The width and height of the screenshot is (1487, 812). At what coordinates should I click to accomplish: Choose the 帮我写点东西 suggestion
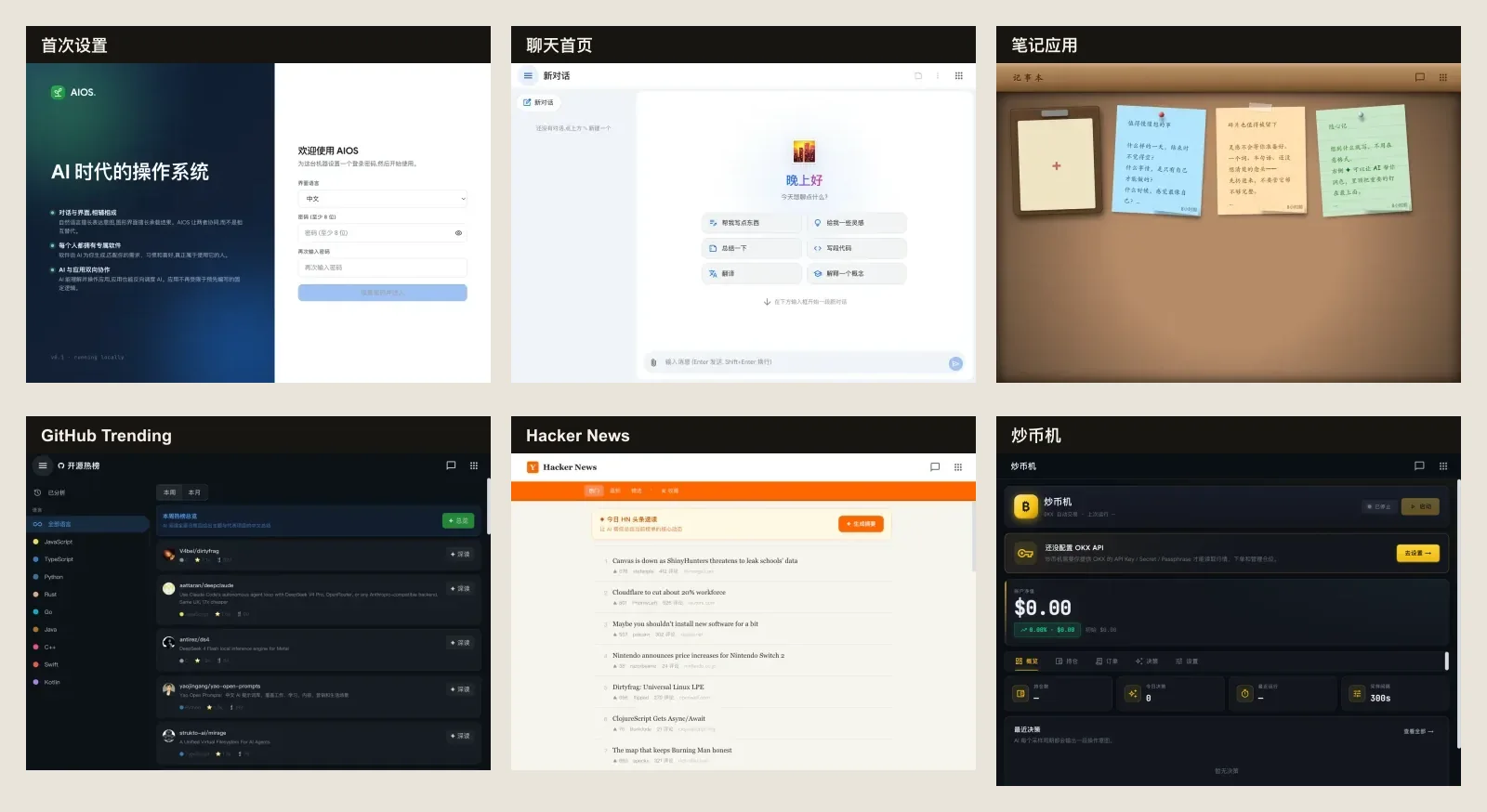click(x=751, y=223)
